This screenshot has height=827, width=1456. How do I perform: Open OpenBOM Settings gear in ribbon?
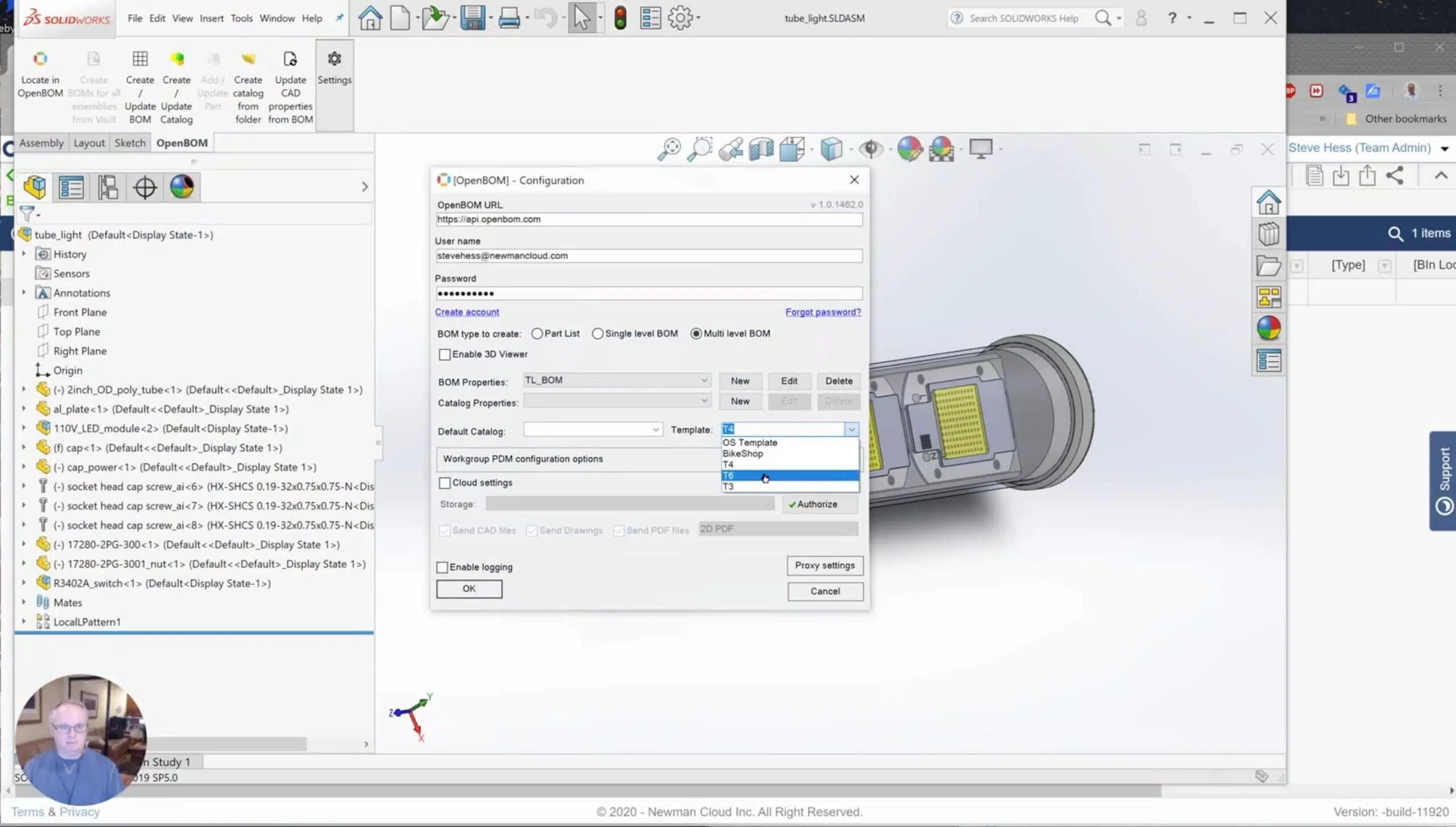point(334,68)
